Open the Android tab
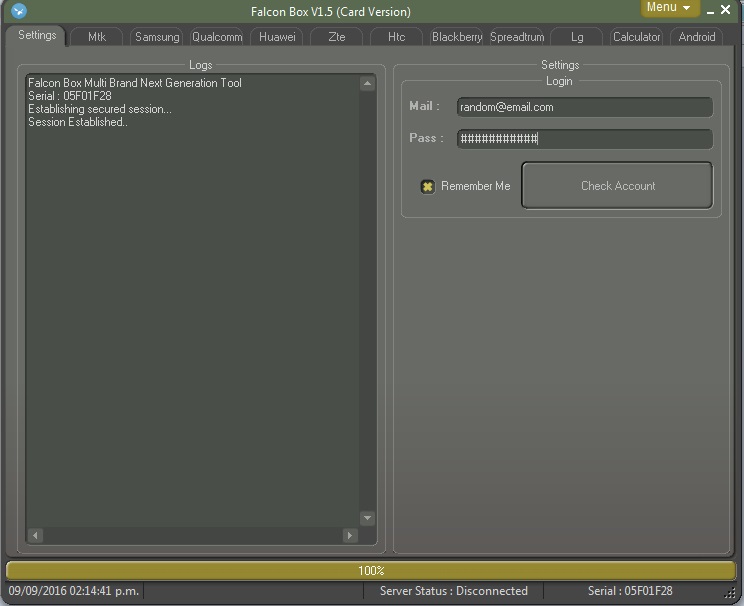744x606 pixels. [x=697, y=37]
